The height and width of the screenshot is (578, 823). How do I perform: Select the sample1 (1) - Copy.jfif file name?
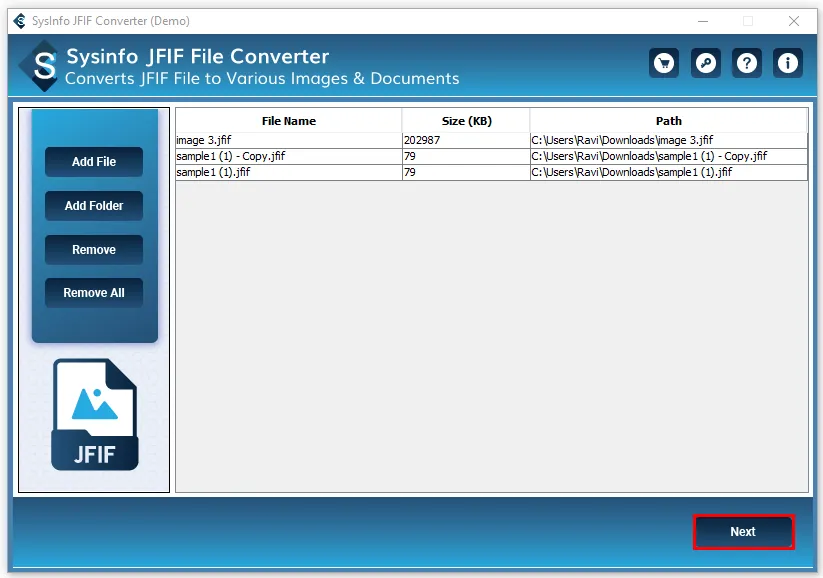tap(289, 156)
